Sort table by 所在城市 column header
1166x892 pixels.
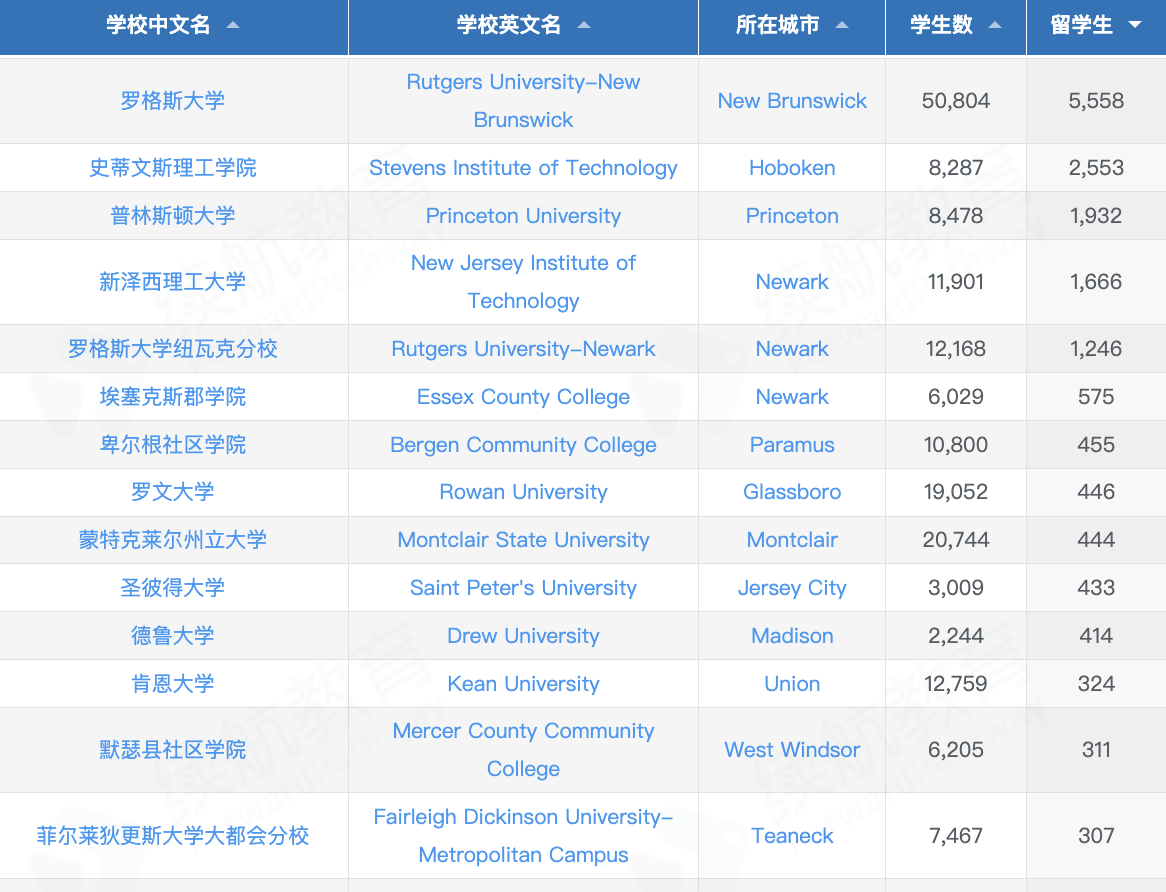[777, 26]
